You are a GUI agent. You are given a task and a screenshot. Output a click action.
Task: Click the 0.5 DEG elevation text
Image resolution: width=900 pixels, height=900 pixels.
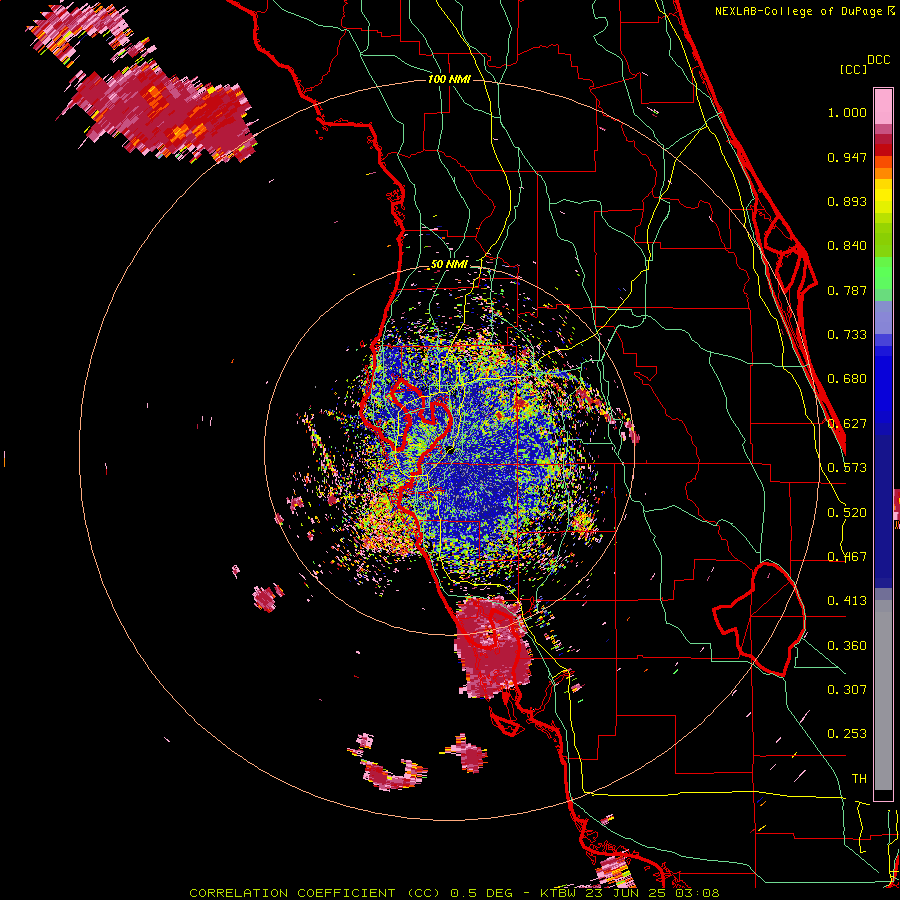click(481, 893)
